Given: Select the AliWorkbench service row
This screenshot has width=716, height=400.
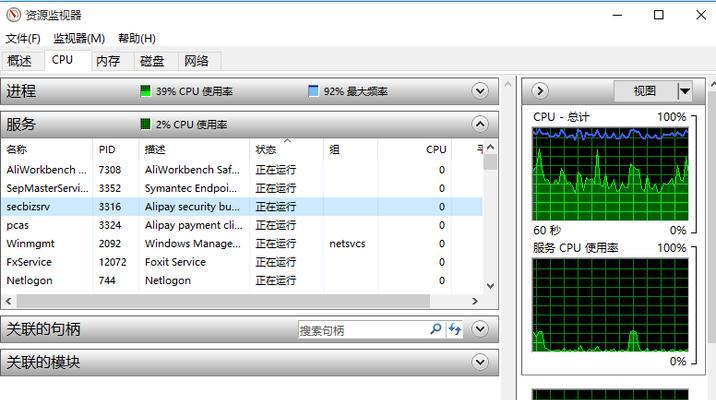Looking at the screenshot, I should coord(242,170).
